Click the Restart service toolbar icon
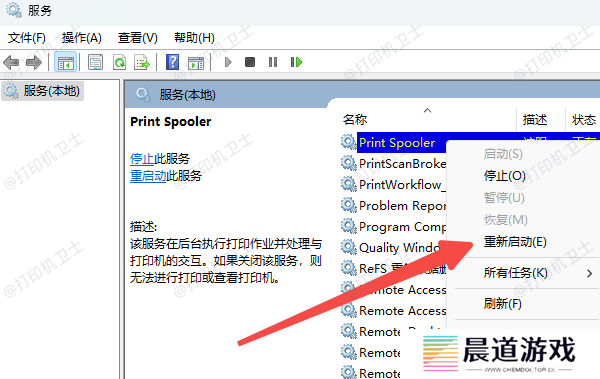 tap(297, 62)
